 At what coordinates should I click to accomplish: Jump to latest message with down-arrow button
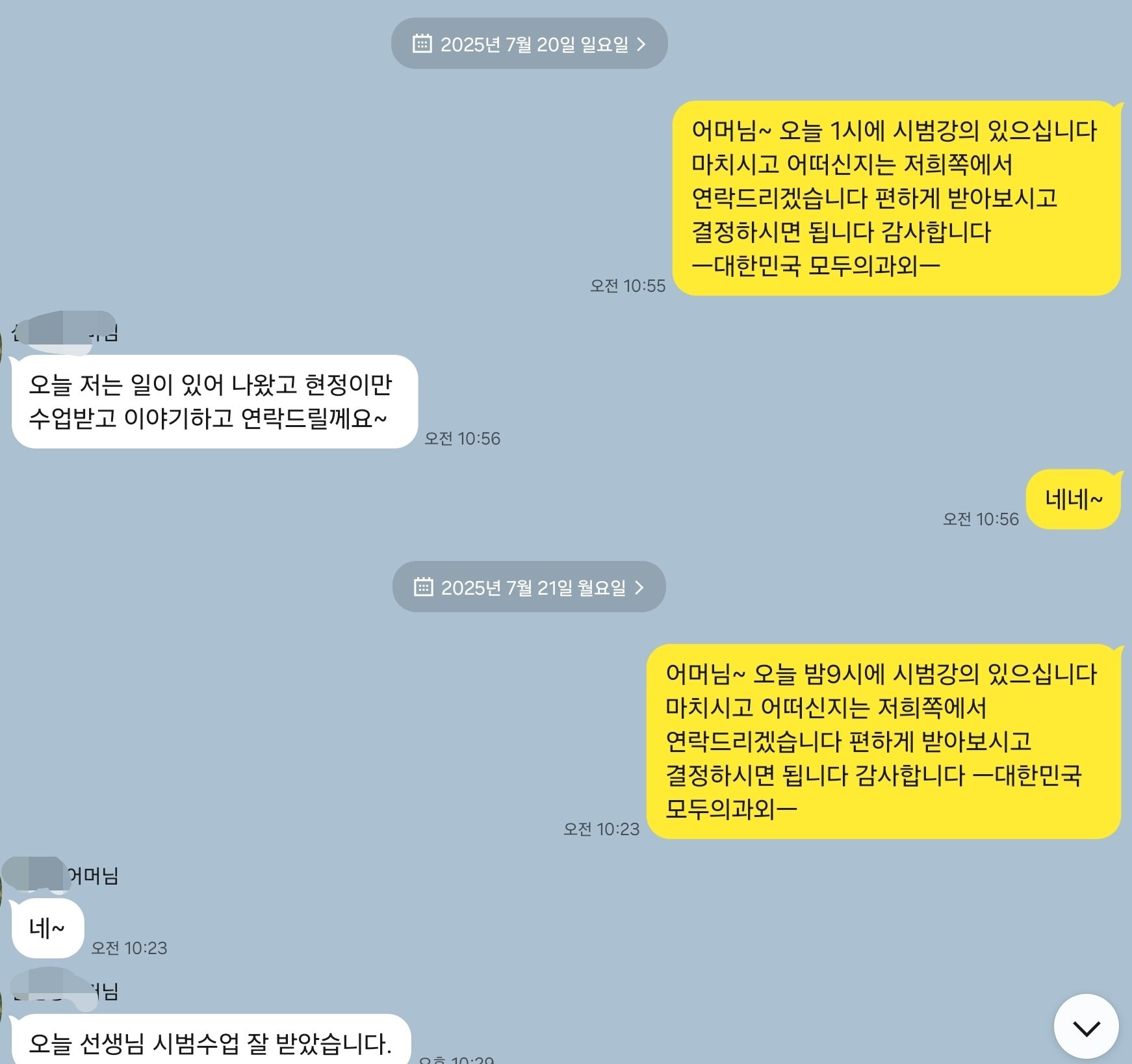pyautogui.click(x=1086, y=1026)
